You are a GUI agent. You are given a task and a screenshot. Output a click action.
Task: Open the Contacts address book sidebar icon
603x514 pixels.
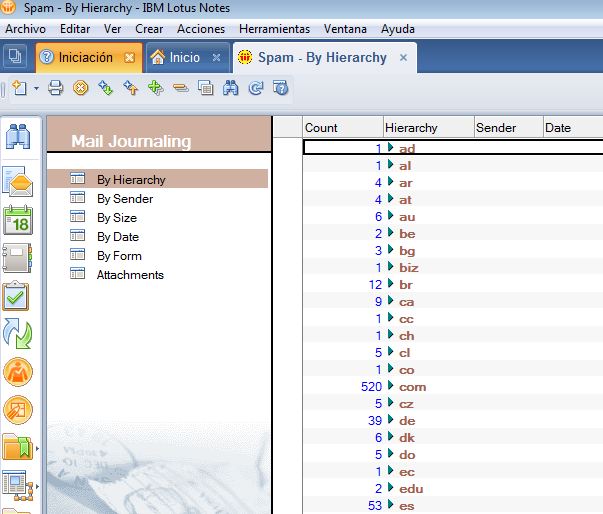tap(18, 258)
